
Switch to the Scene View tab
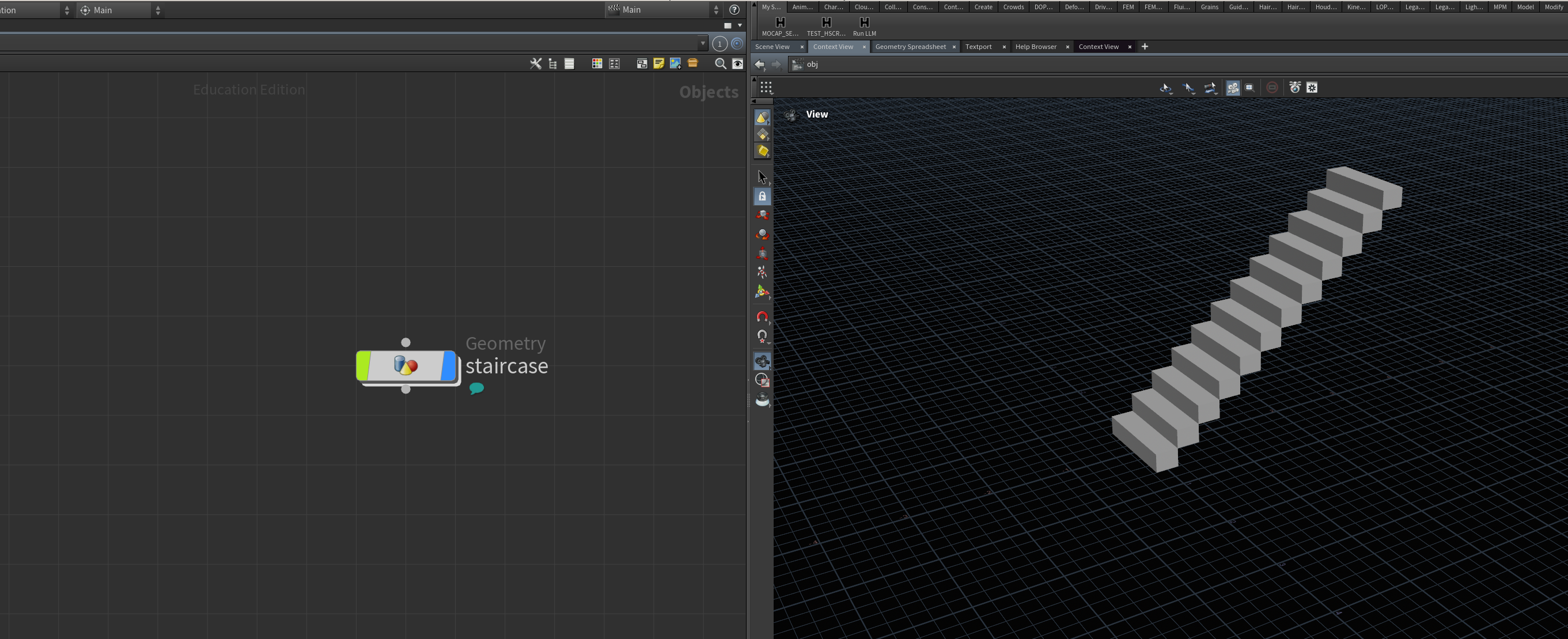(772, 47)
